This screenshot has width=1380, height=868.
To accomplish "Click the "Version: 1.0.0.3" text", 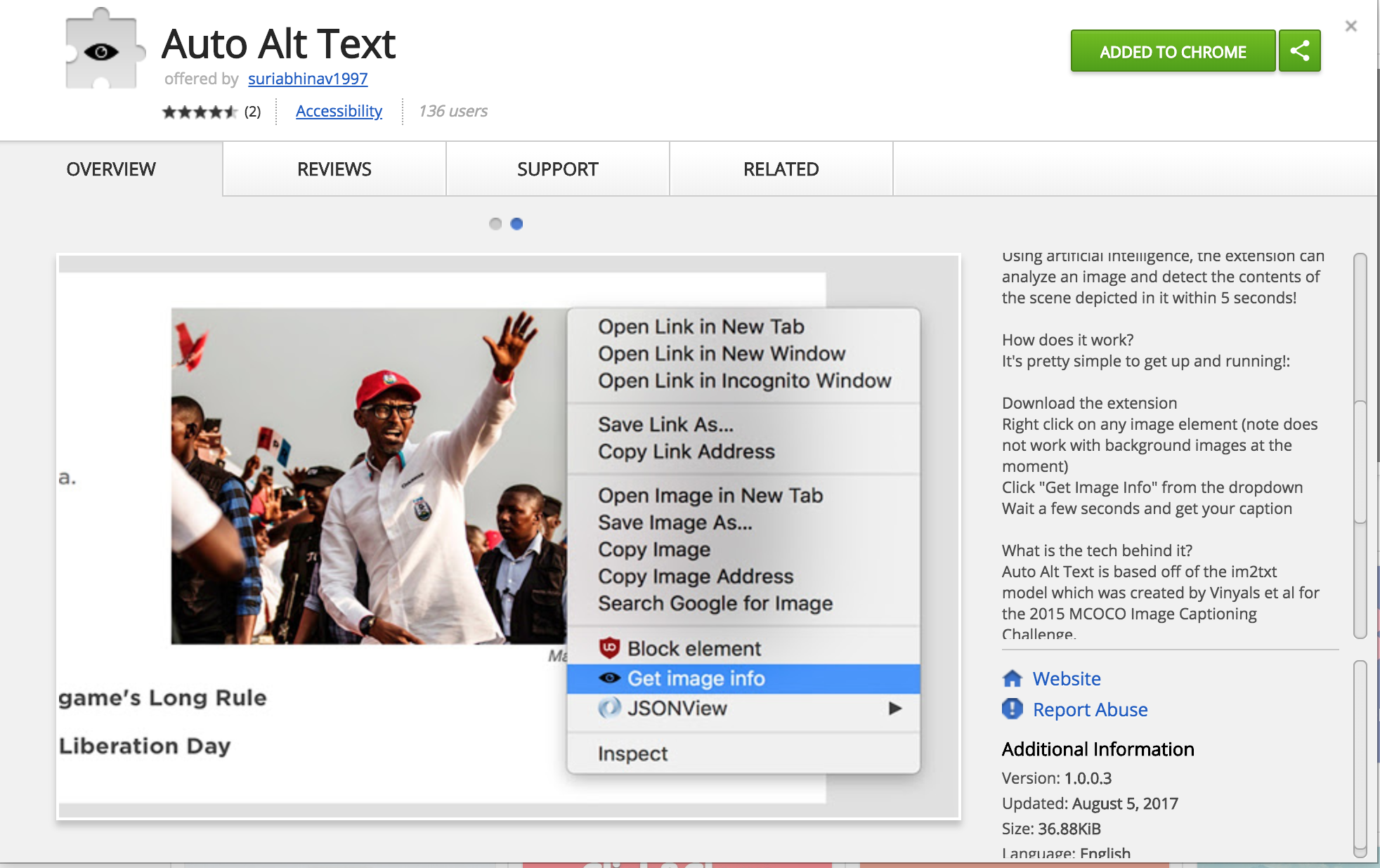I will [x=1057, y=778].
